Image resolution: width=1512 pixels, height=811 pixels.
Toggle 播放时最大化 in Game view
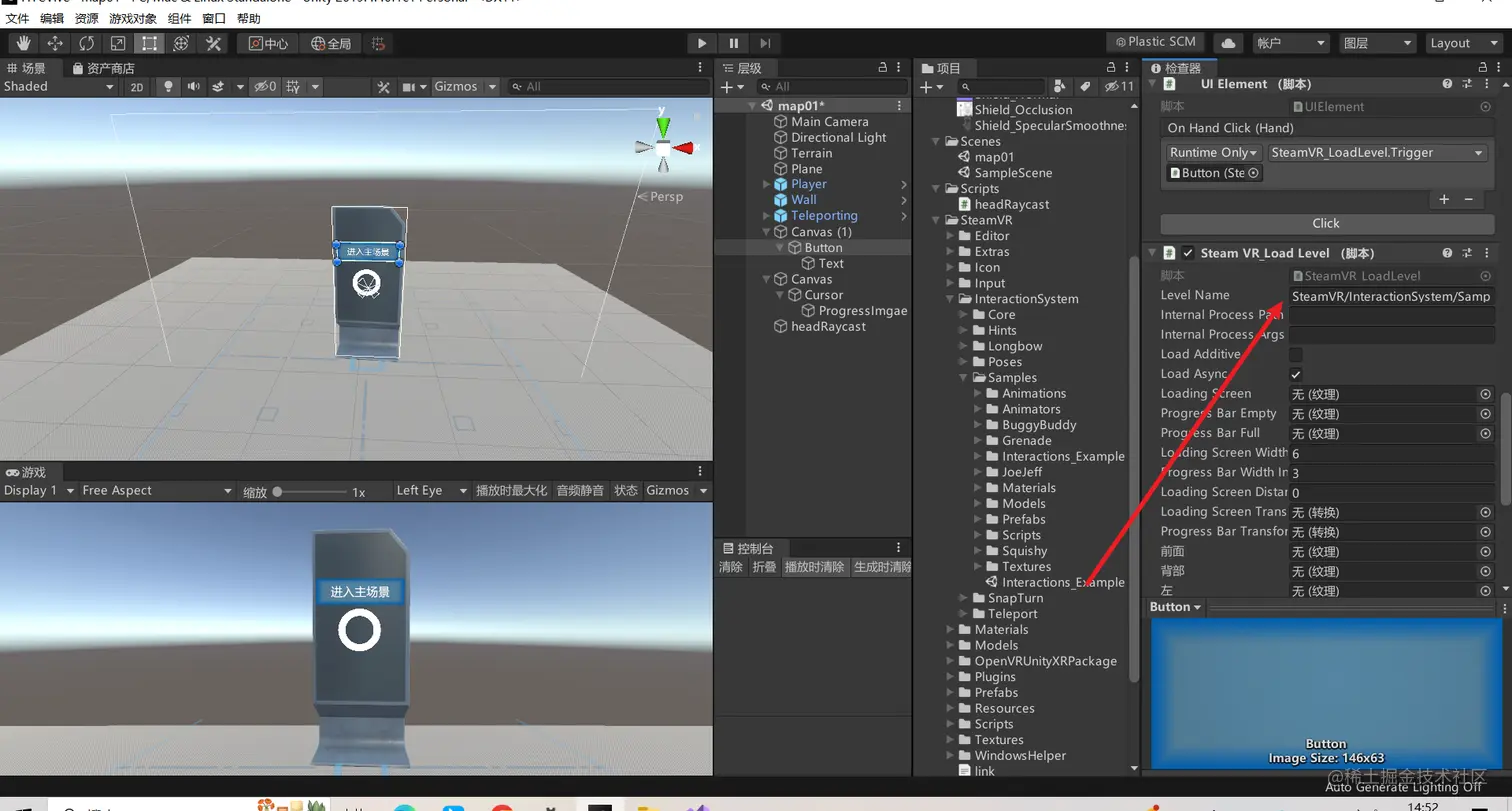click(x=512, y=491)
